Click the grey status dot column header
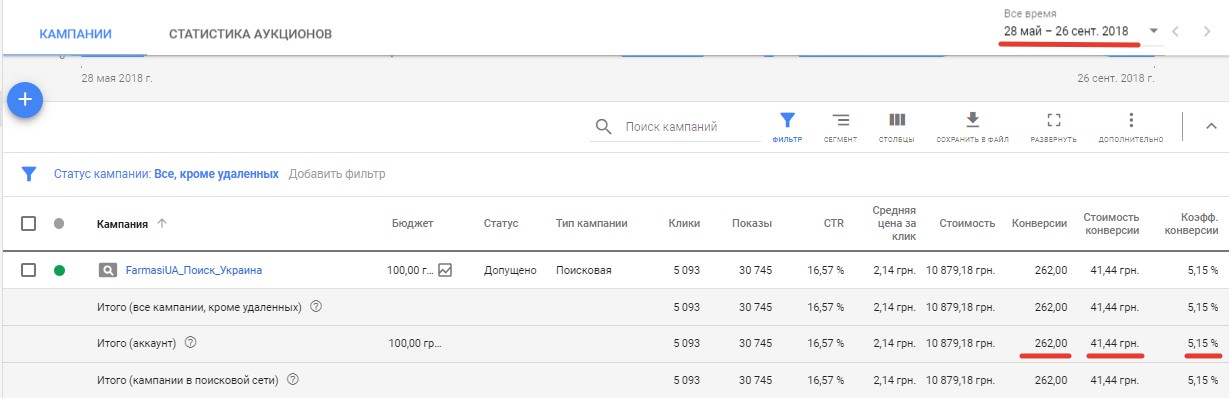Screen dimensions: 1229x398 [59, 223]
